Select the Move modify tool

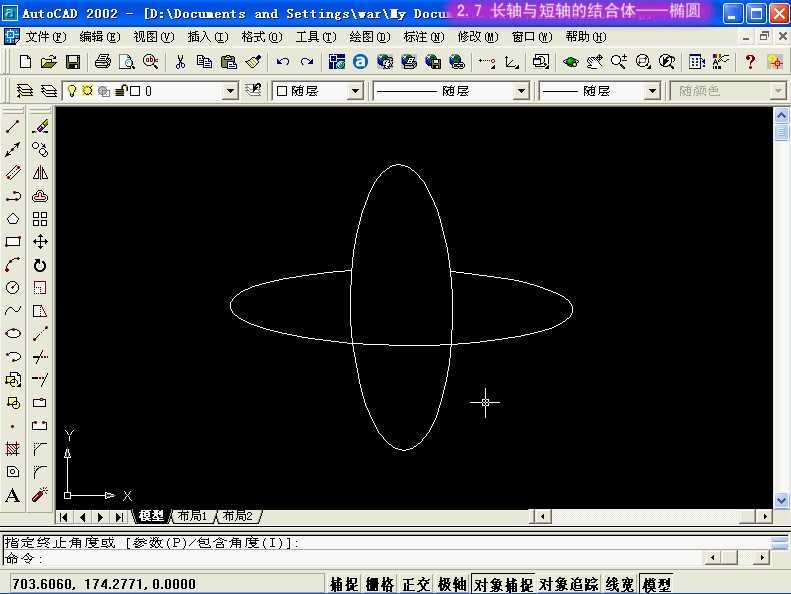40,242
